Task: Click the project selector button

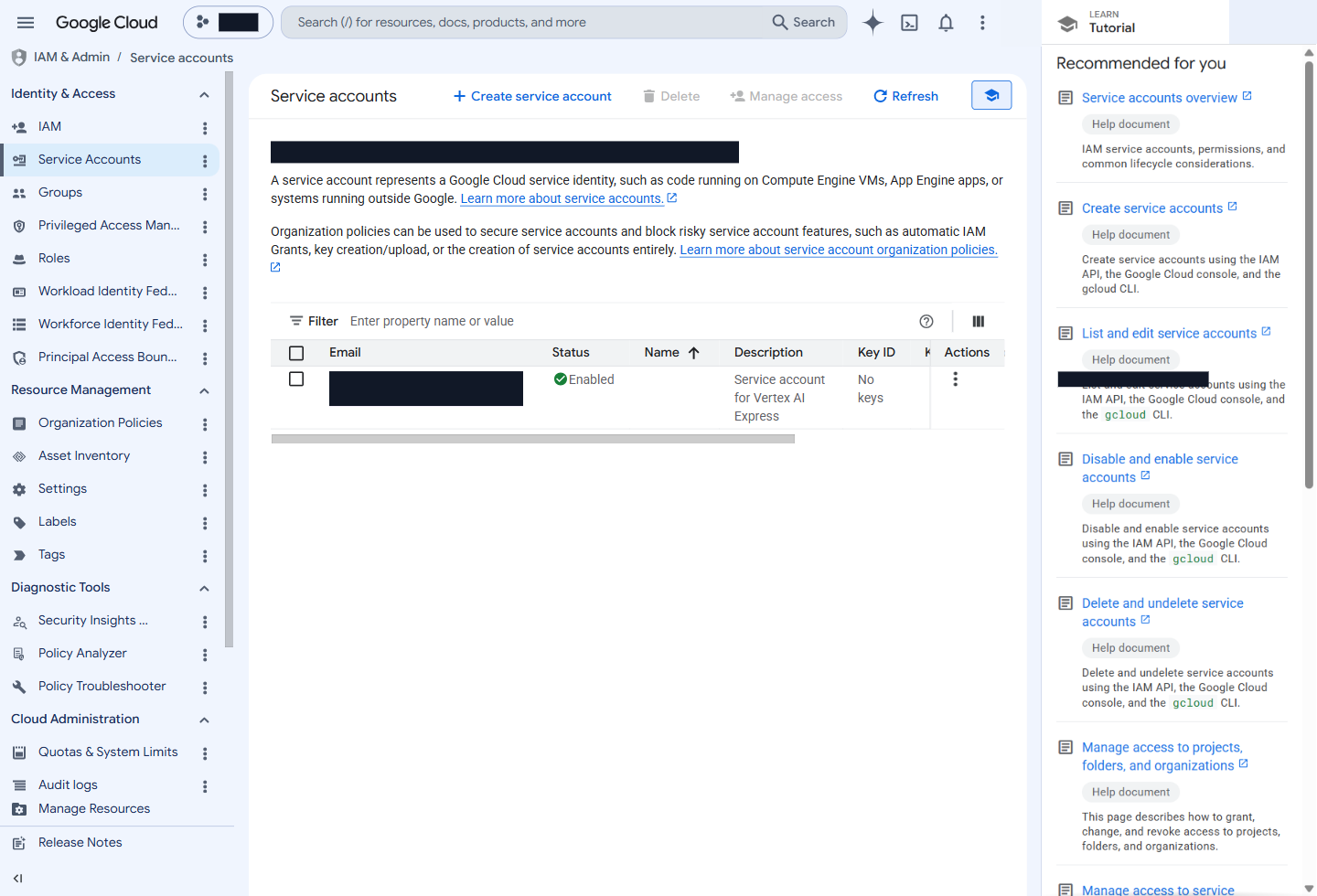Action: (228, 23)
